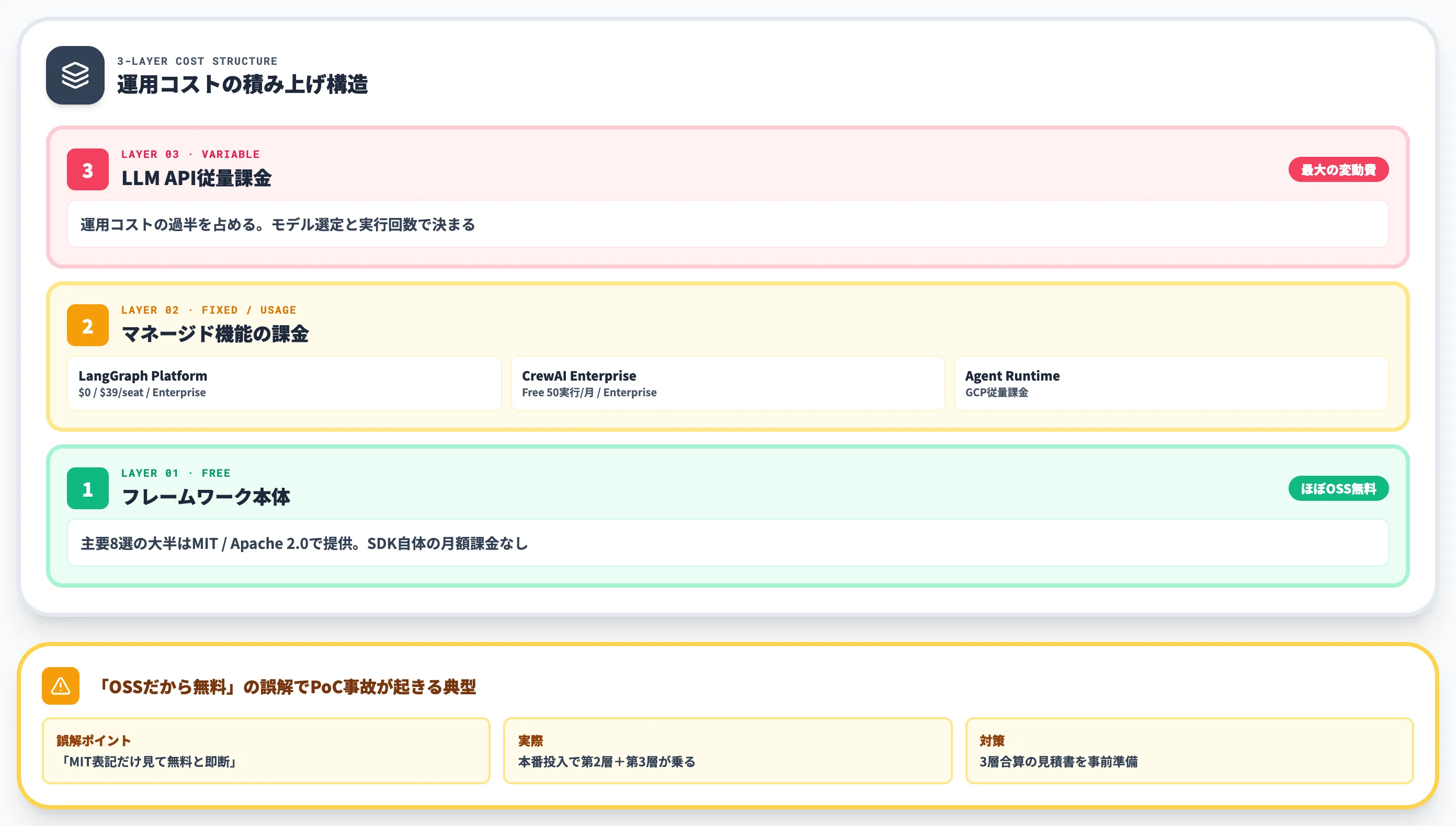Click the red number 3 badge
This screenshot has width=1456, height=826.
coord(87,169)
